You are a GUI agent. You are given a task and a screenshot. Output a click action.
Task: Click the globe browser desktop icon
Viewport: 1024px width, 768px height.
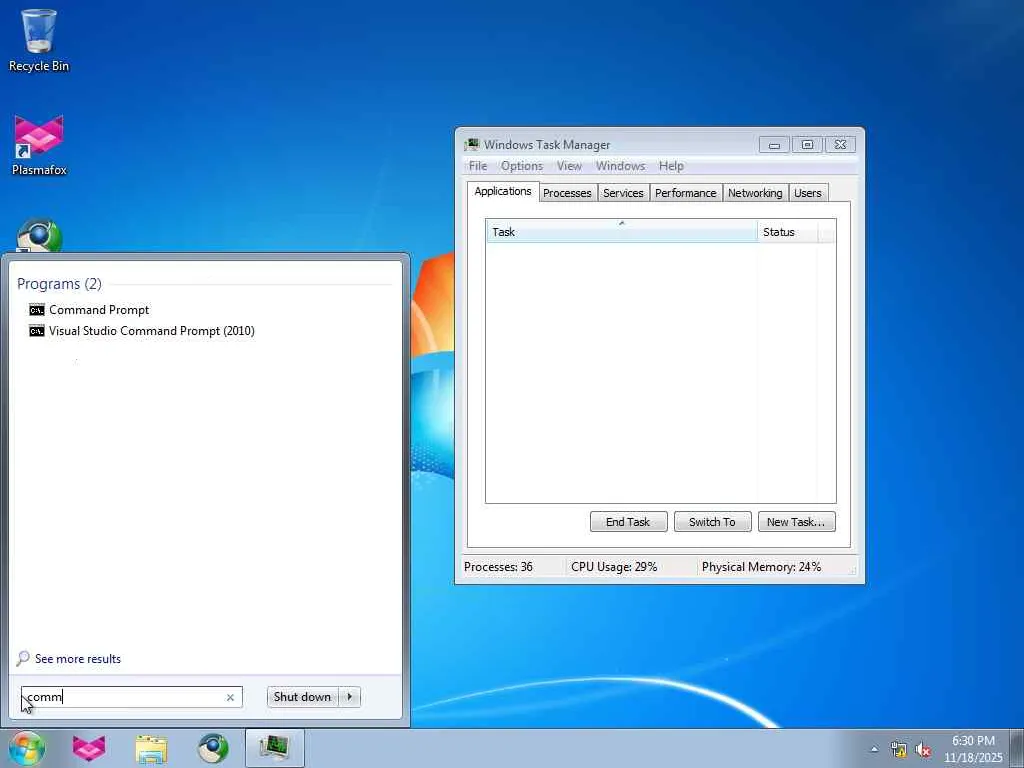coord(39,236)
